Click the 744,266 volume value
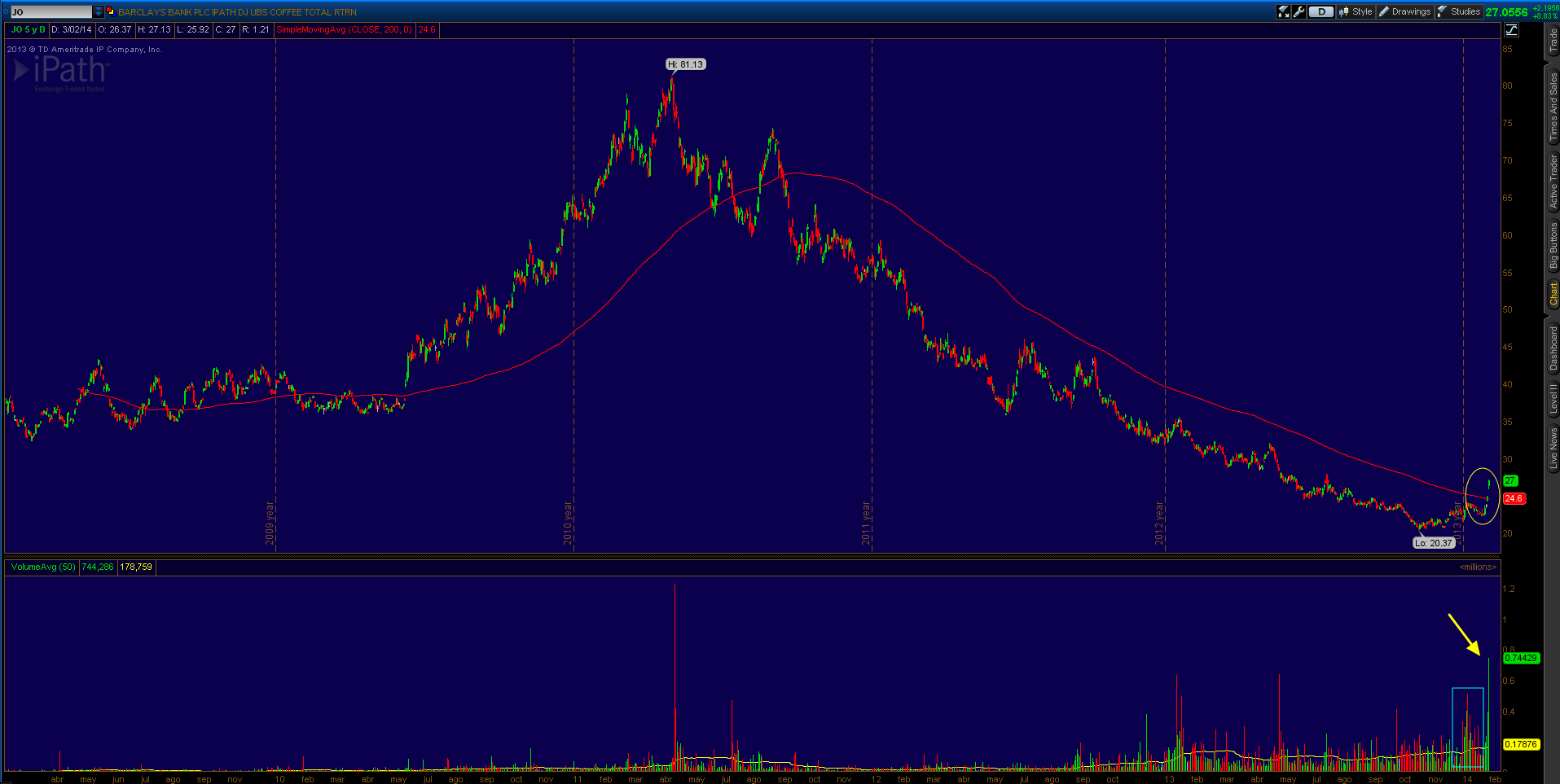 [x=98, y=567]
